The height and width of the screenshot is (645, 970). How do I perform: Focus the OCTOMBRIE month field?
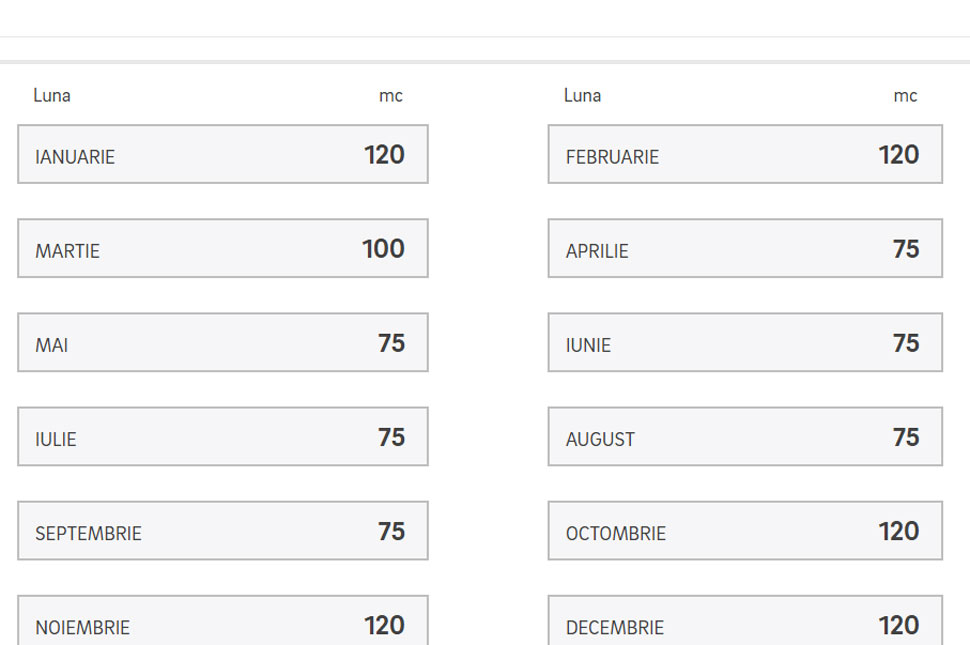tap(744, 531)
